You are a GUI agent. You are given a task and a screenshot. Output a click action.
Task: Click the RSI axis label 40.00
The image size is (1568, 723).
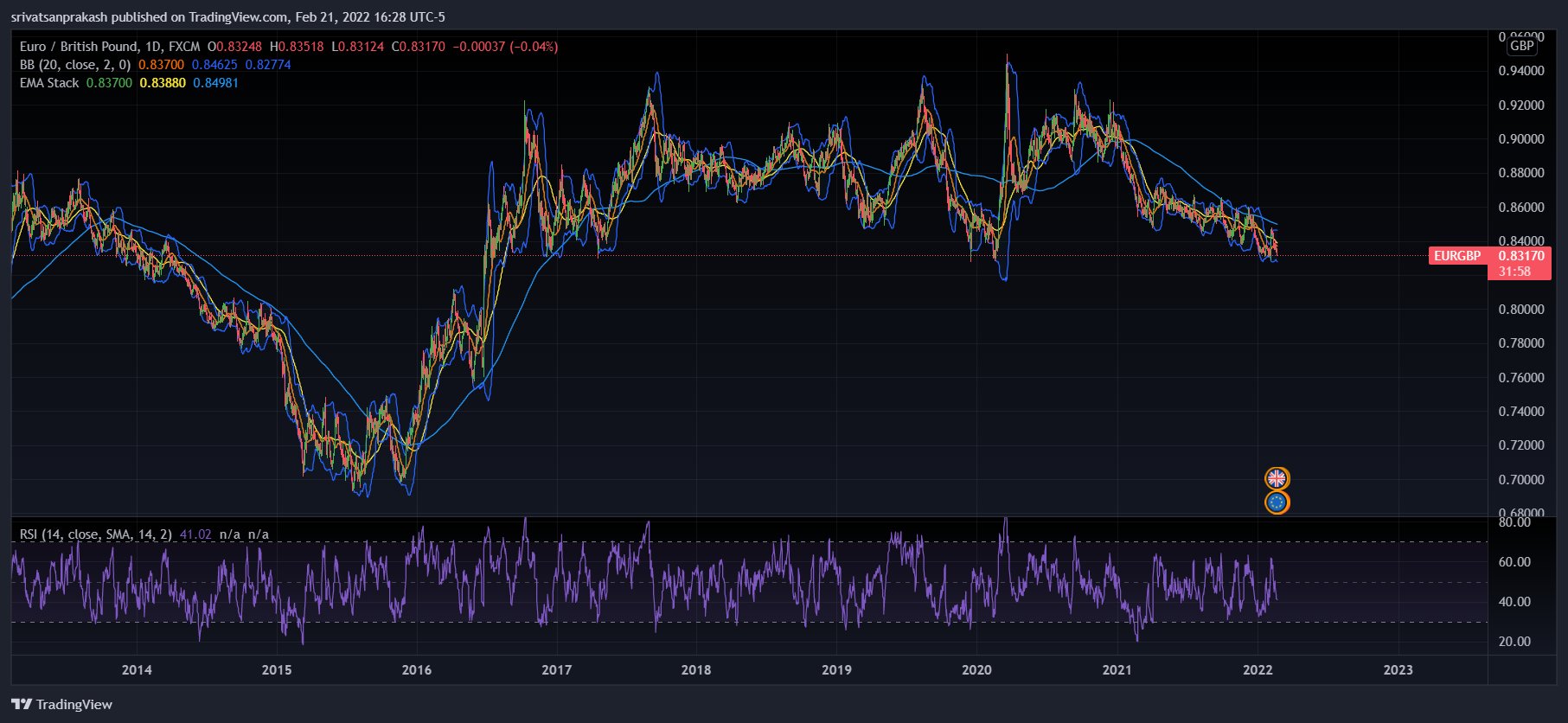tap(1514, 602)
